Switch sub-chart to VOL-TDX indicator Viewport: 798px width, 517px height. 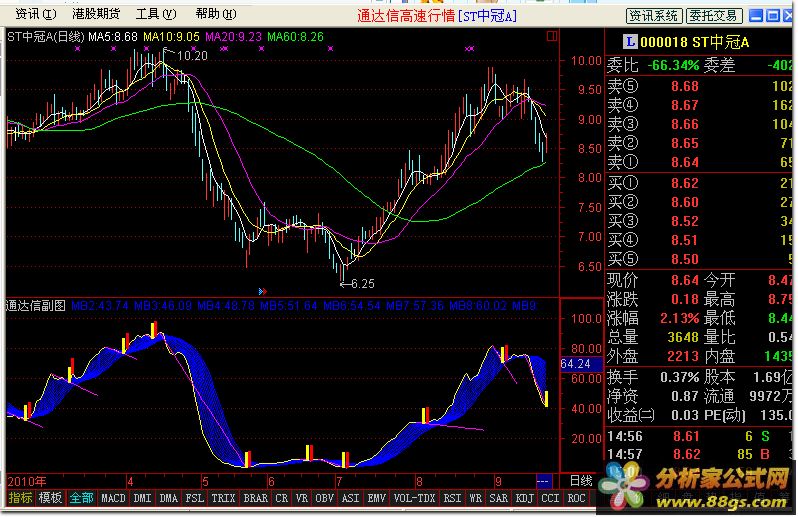(414, 498)
